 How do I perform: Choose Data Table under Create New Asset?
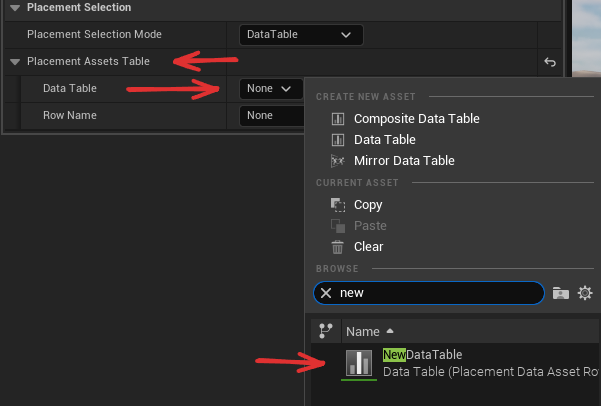coord(384,140)
